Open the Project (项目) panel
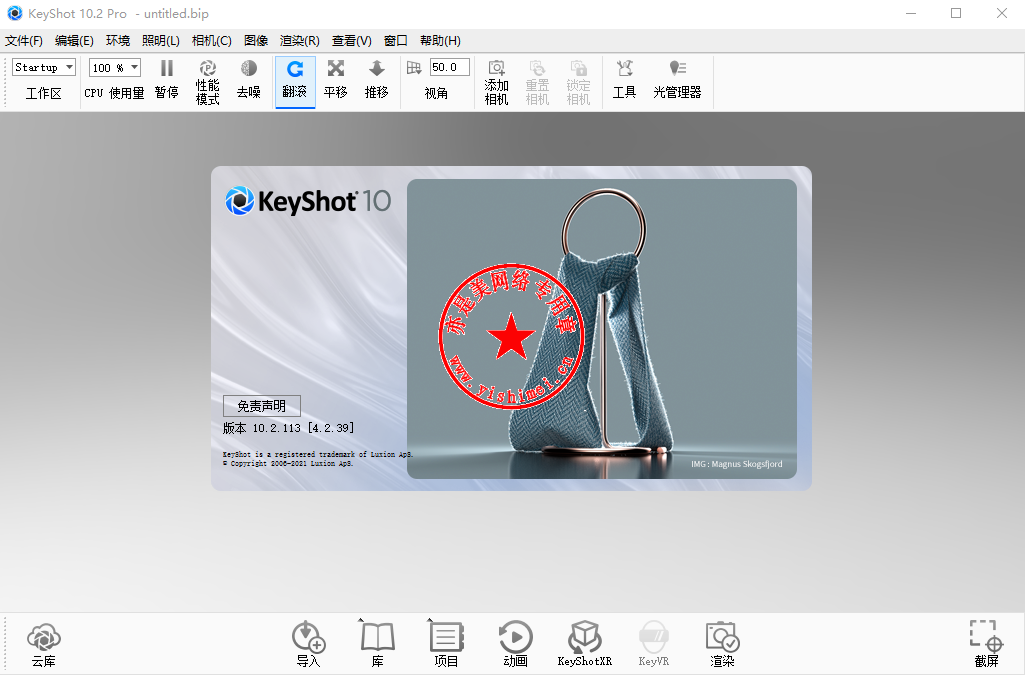 (446, 644)
